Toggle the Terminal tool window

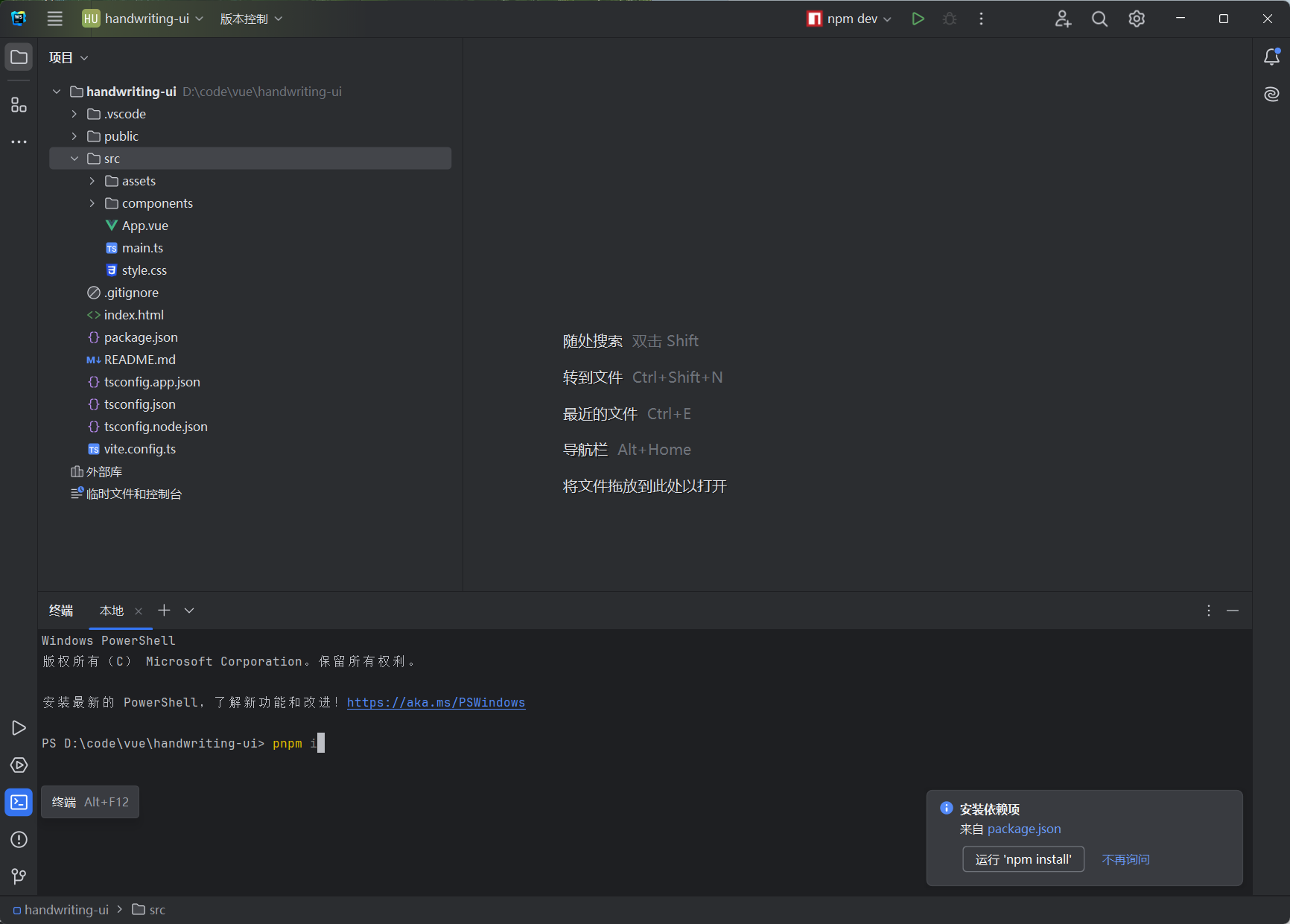coord(19,802)
